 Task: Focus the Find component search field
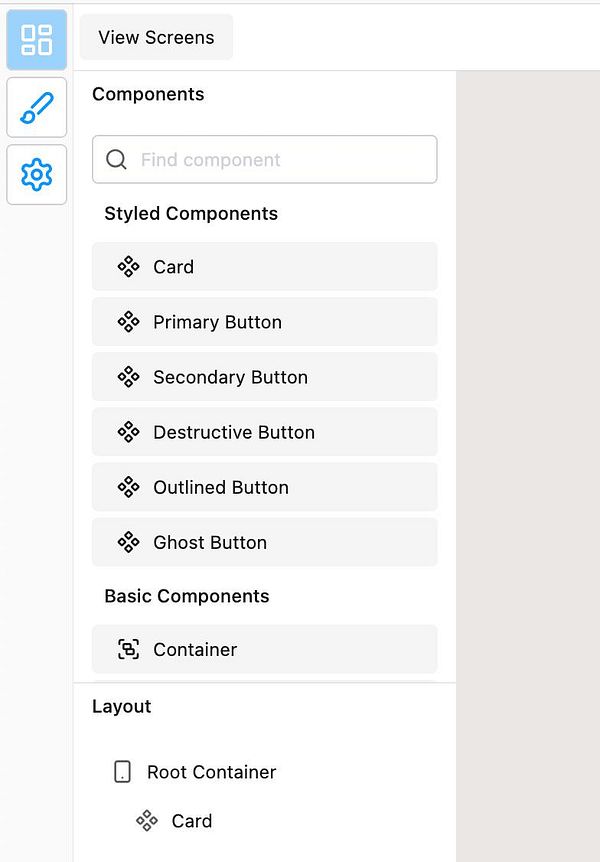[x=265, y=159]
